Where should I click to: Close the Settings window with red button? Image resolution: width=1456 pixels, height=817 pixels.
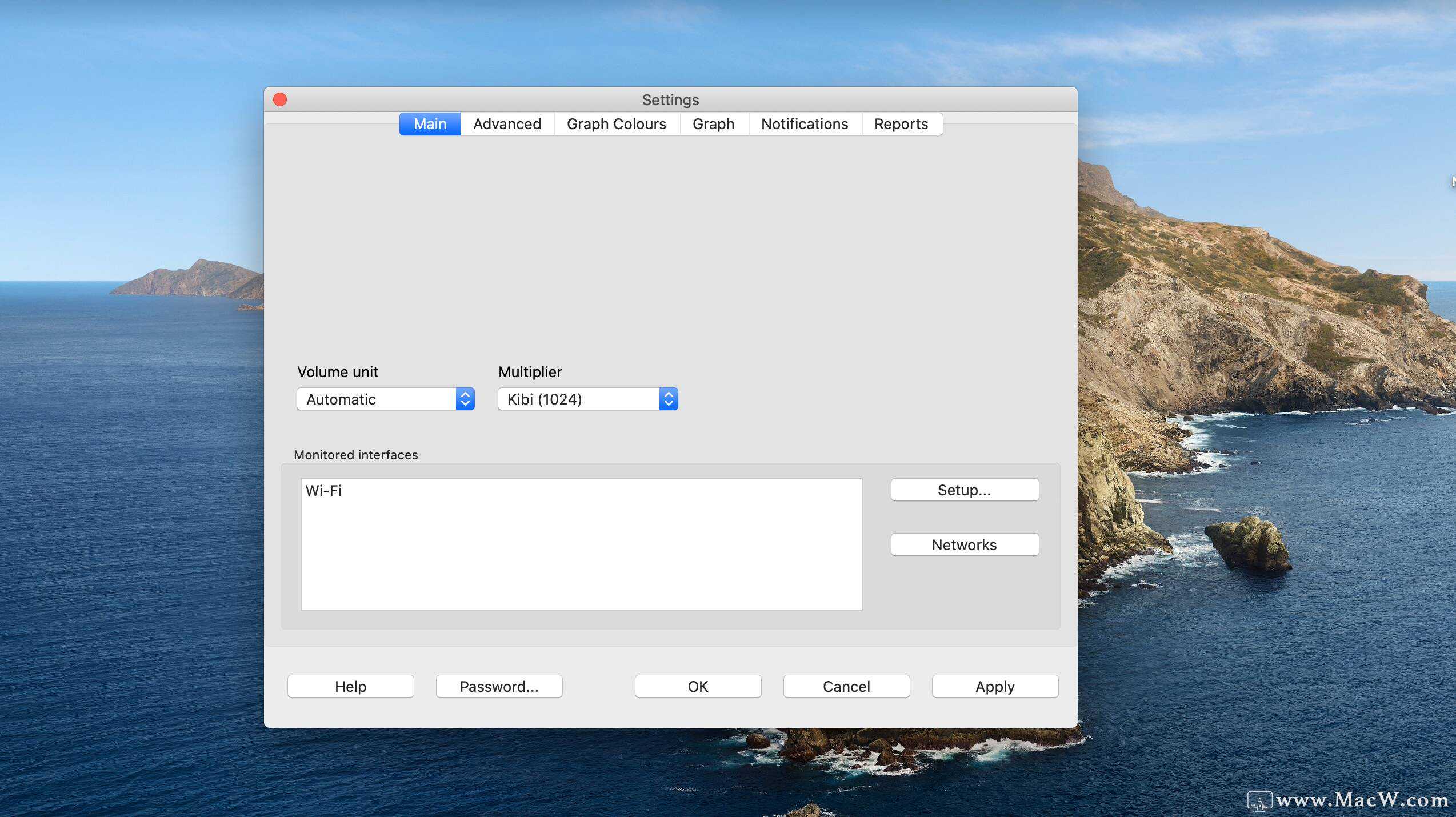(x=280, y=99)
